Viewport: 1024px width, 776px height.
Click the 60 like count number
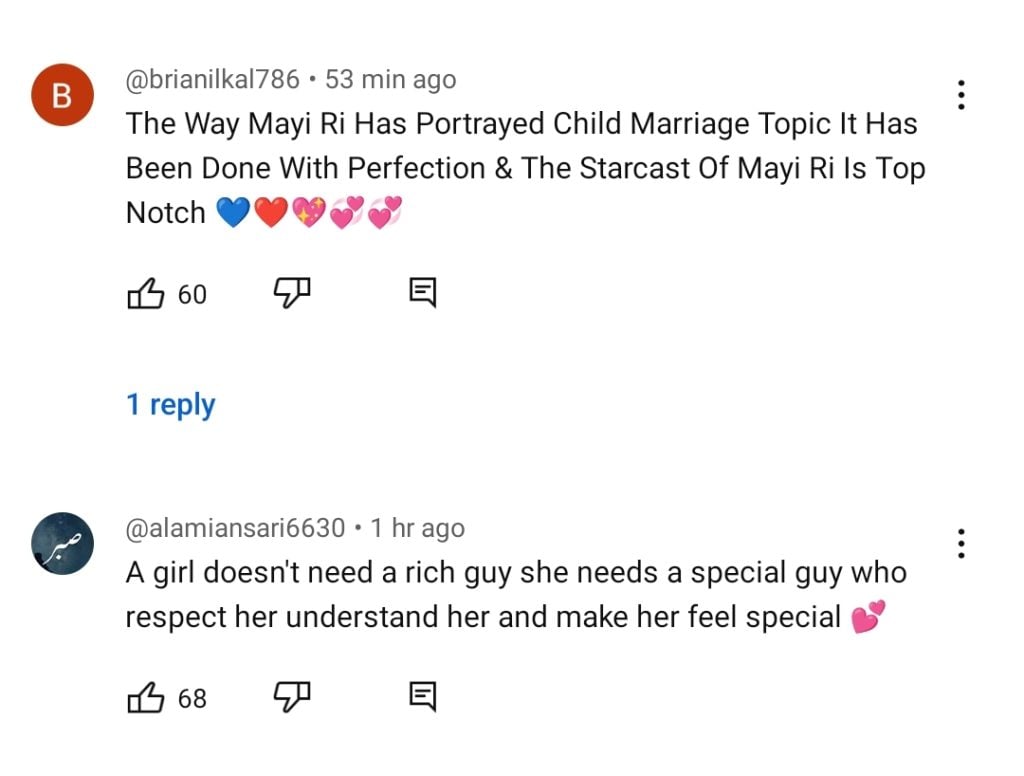pyautogui.click(x=192, y=295)
